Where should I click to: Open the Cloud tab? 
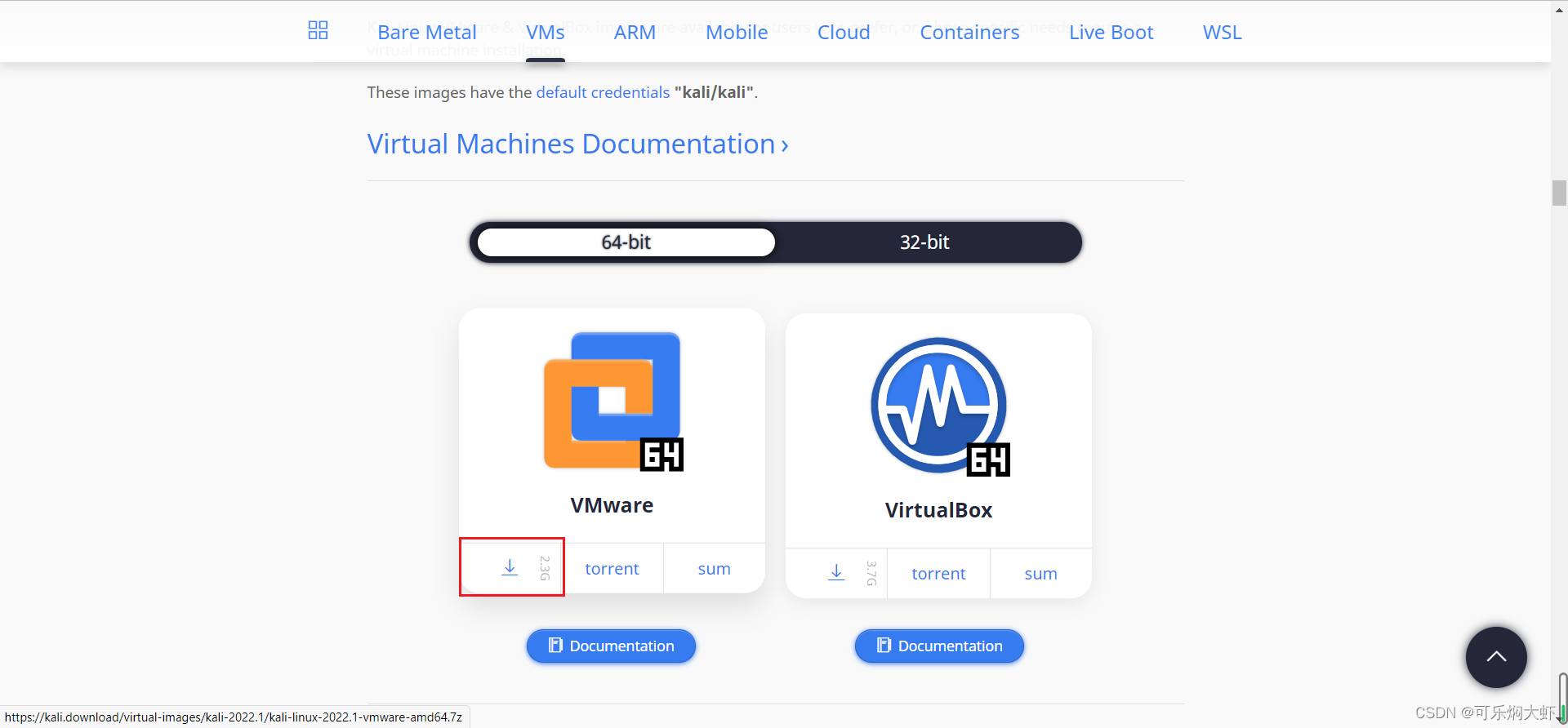pos(844,33)
